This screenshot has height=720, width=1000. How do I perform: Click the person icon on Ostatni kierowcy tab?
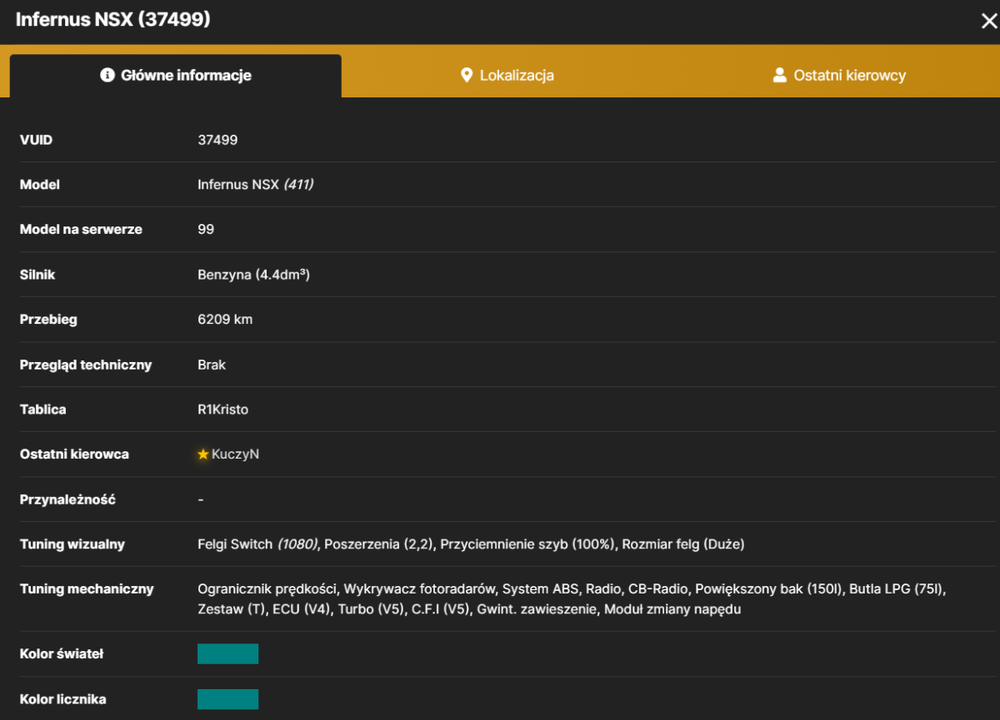pos(779,75)
